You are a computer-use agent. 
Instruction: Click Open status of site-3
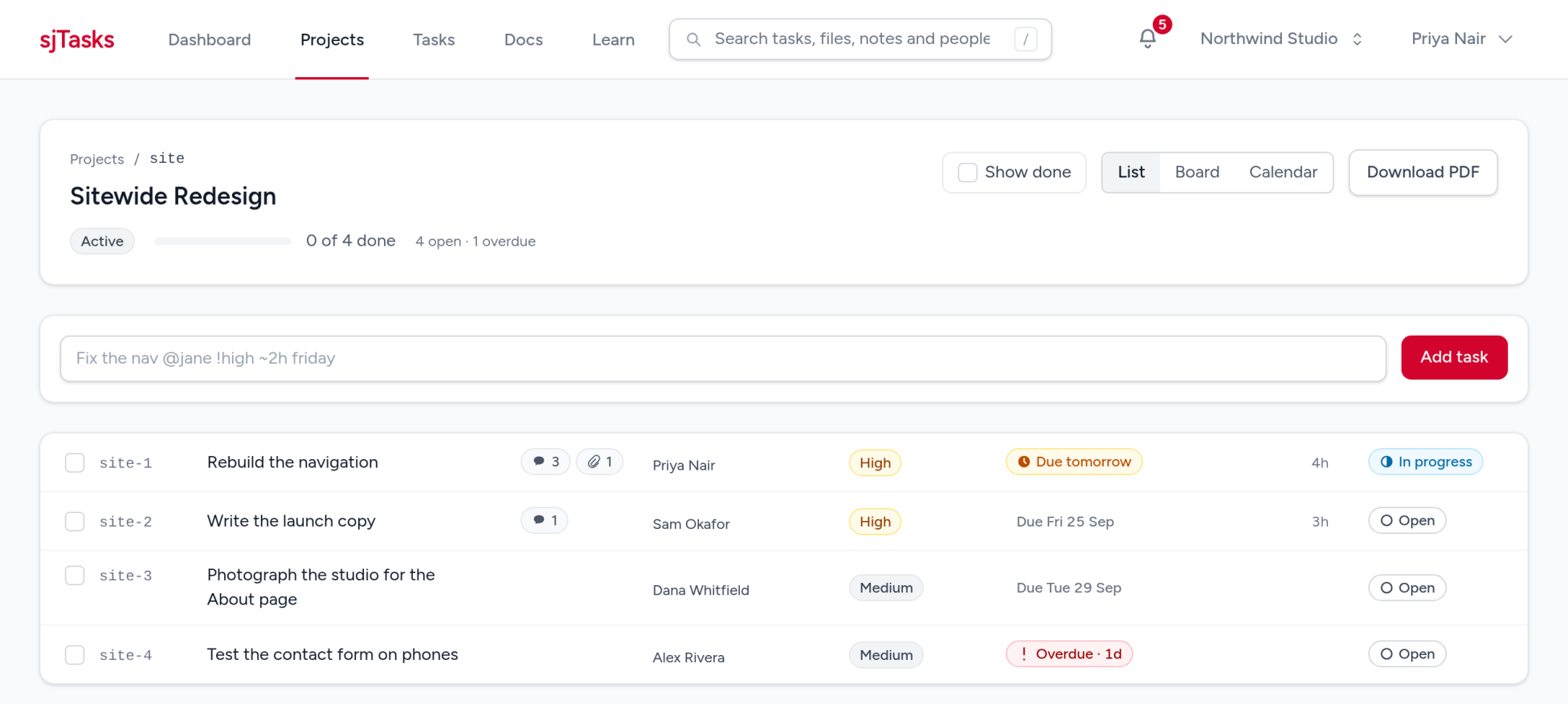(x=1407, y=588)
